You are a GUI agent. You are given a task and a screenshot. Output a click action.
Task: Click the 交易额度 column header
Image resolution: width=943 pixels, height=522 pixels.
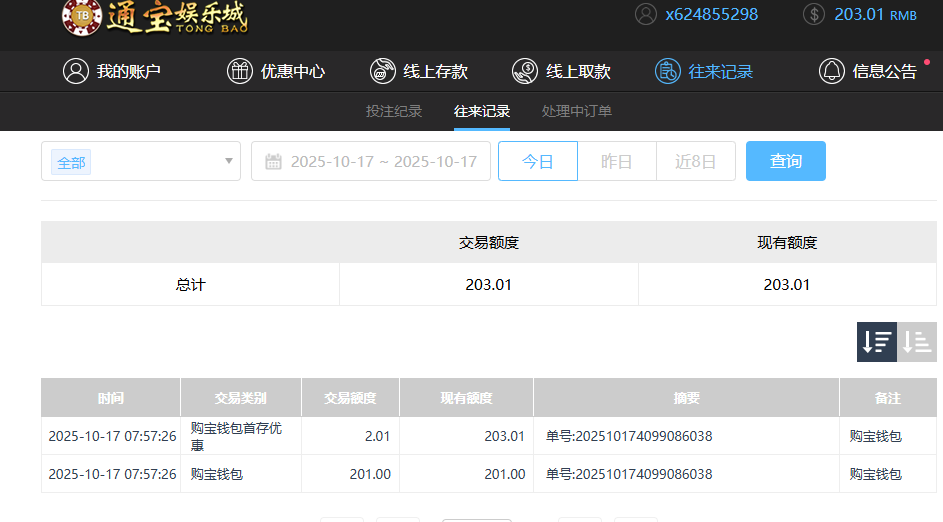(x=350, y=398)
